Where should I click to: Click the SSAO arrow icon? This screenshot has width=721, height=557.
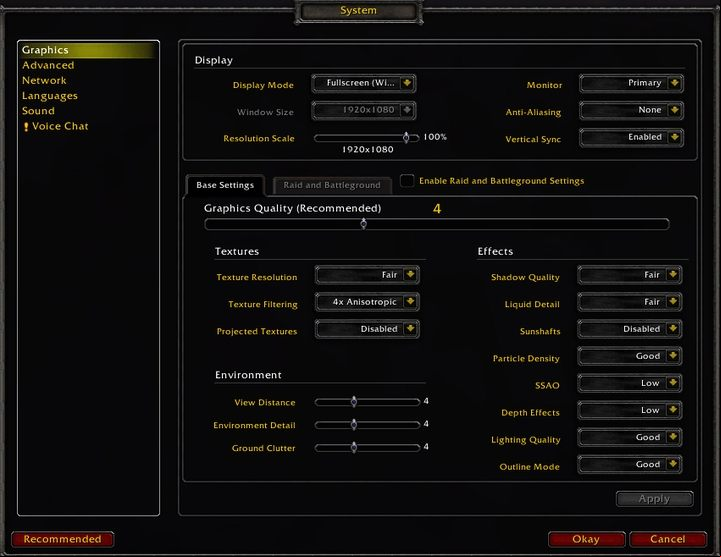[673, 384]
